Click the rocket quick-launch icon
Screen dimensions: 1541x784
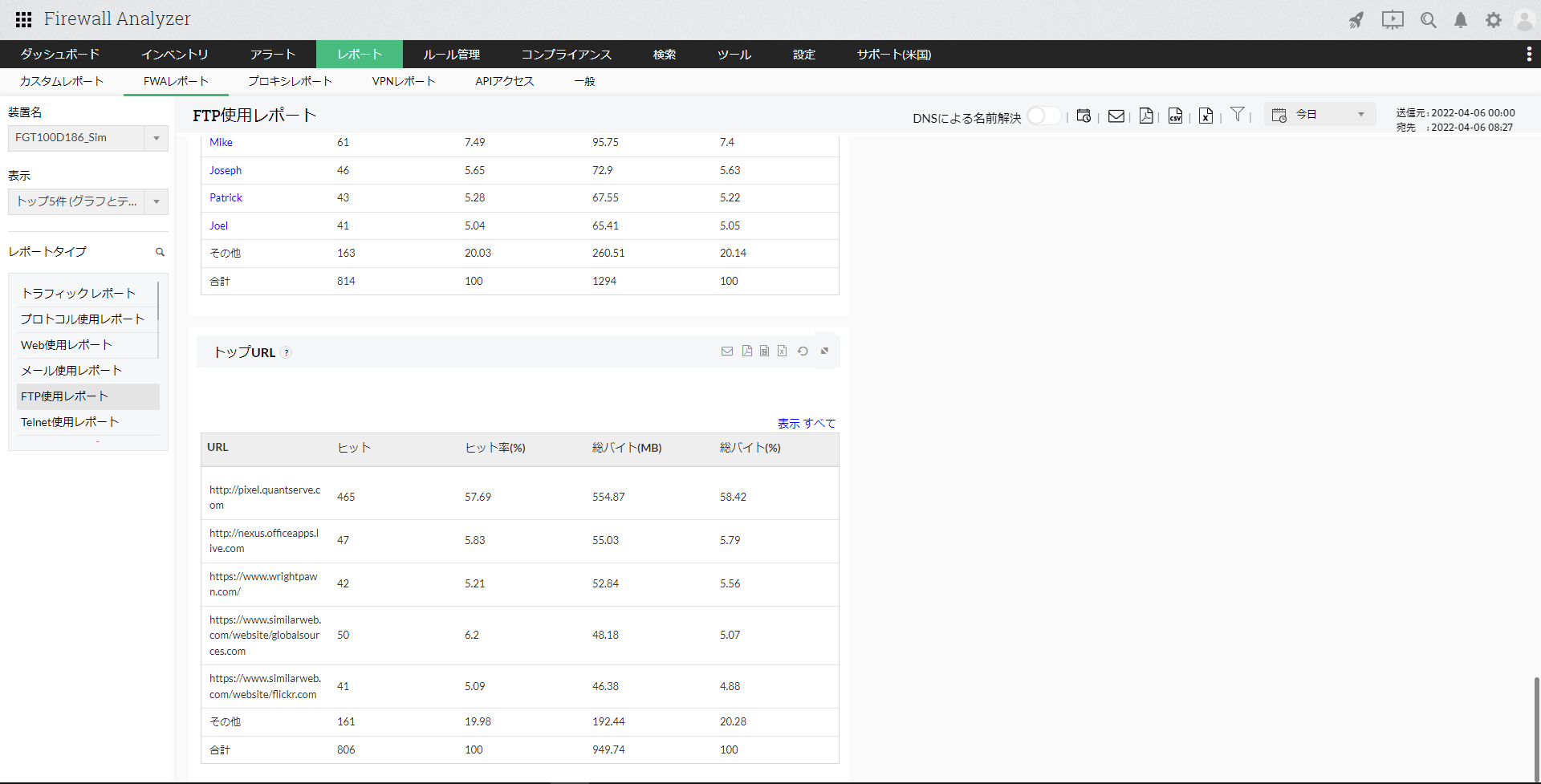click(x=1356, y=20)
